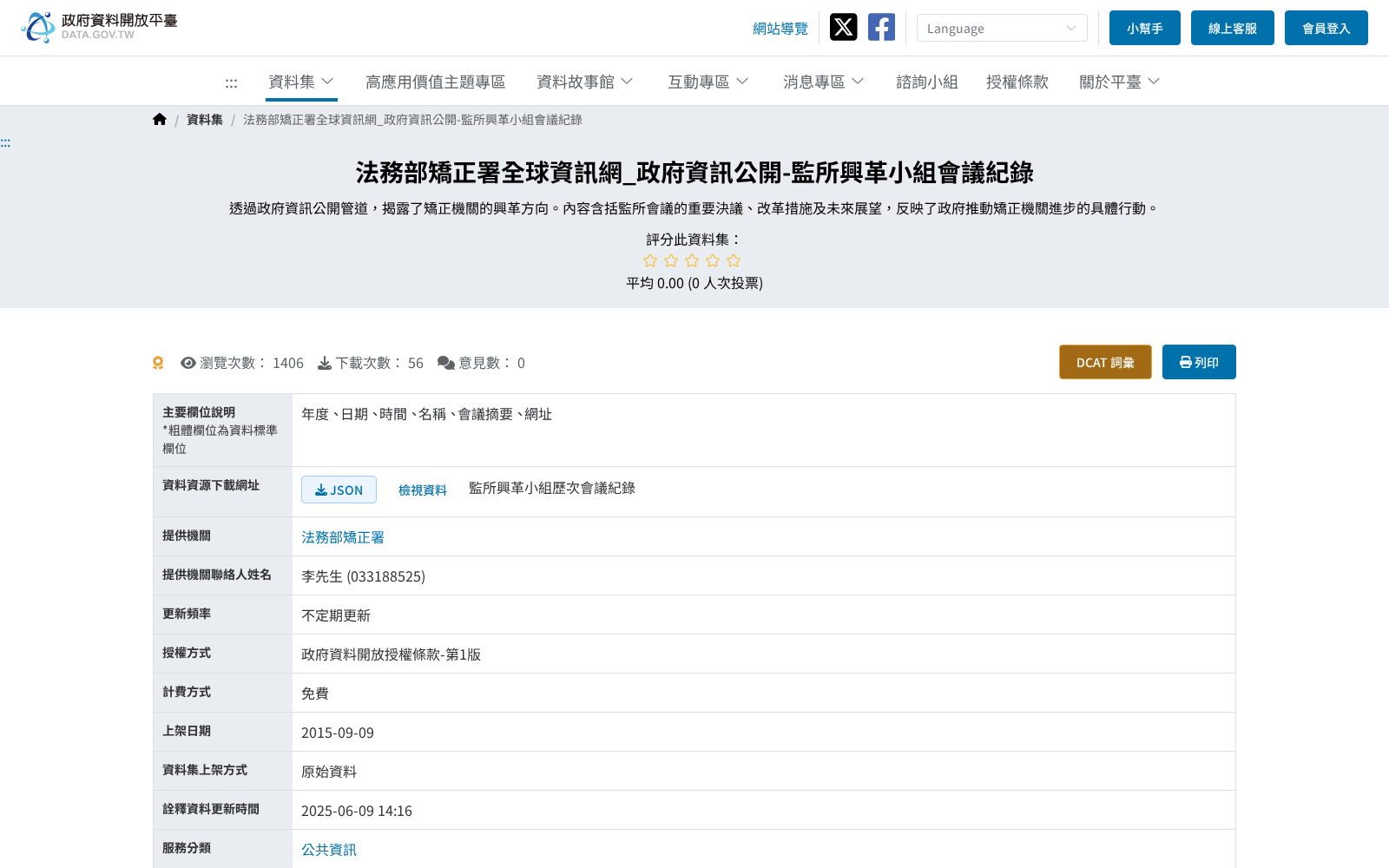Click the download-count icon
The image size is (1389, 868).
click(x=324, y=363)
